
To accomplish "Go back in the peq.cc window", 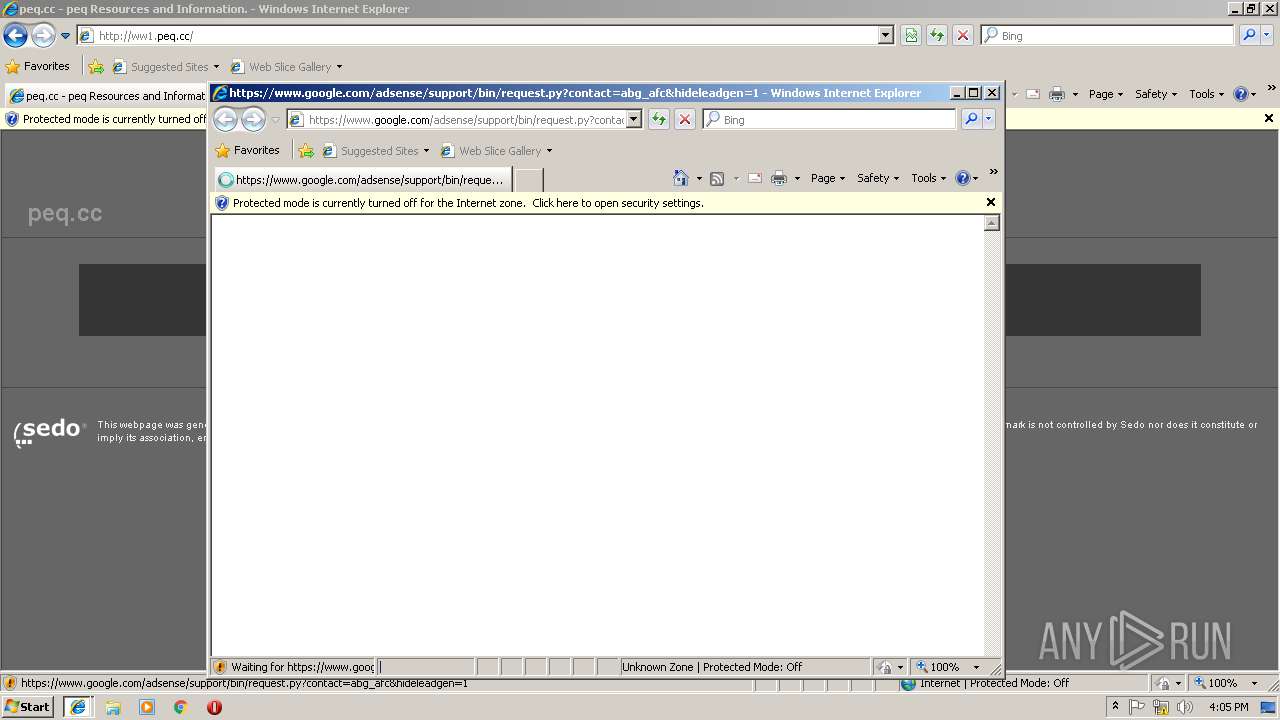I will [x=15, y=36].
